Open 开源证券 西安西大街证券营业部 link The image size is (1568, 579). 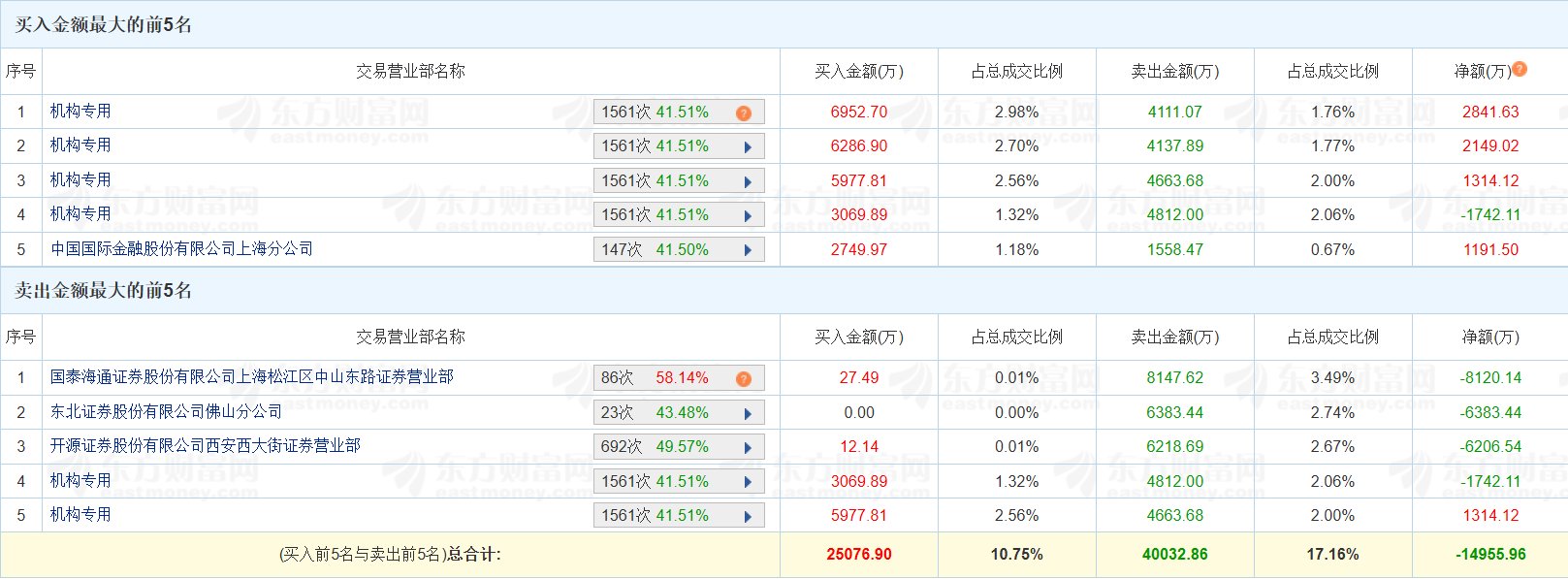coord(205,446)
